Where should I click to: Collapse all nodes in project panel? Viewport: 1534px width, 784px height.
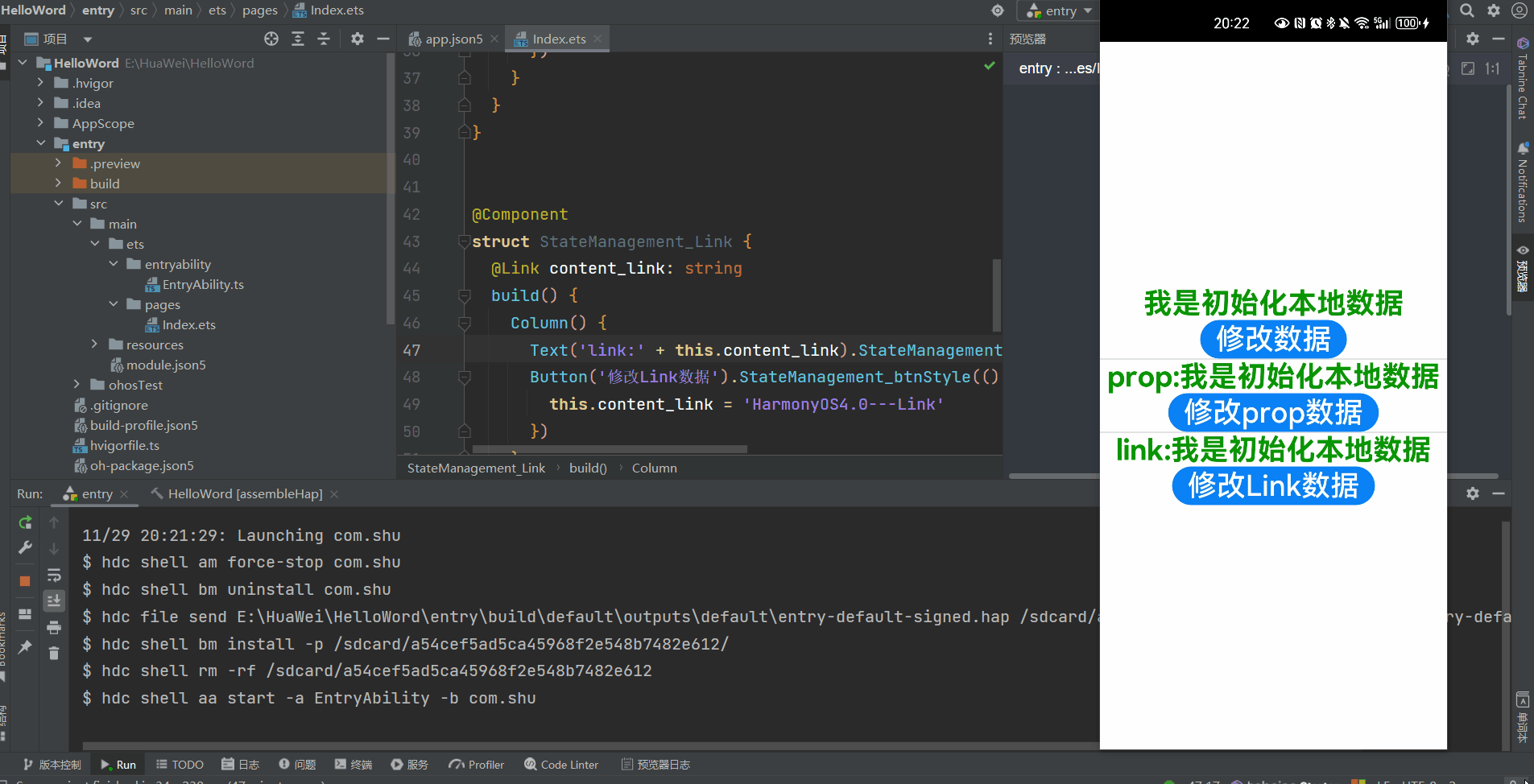(x=324, y=39)
